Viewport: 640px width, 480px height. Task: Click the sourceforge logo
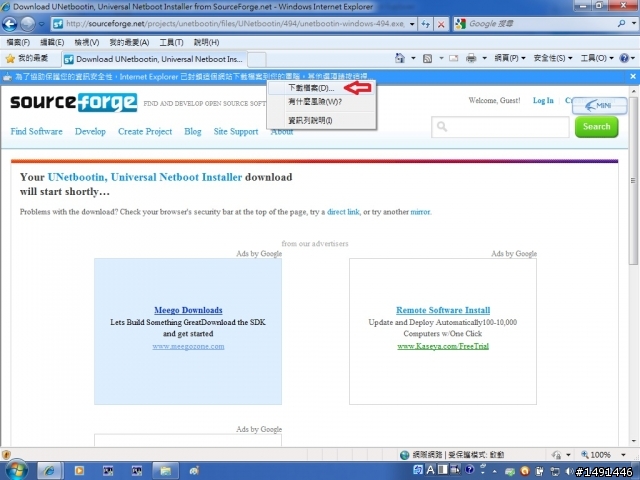[x=73, y=102]
